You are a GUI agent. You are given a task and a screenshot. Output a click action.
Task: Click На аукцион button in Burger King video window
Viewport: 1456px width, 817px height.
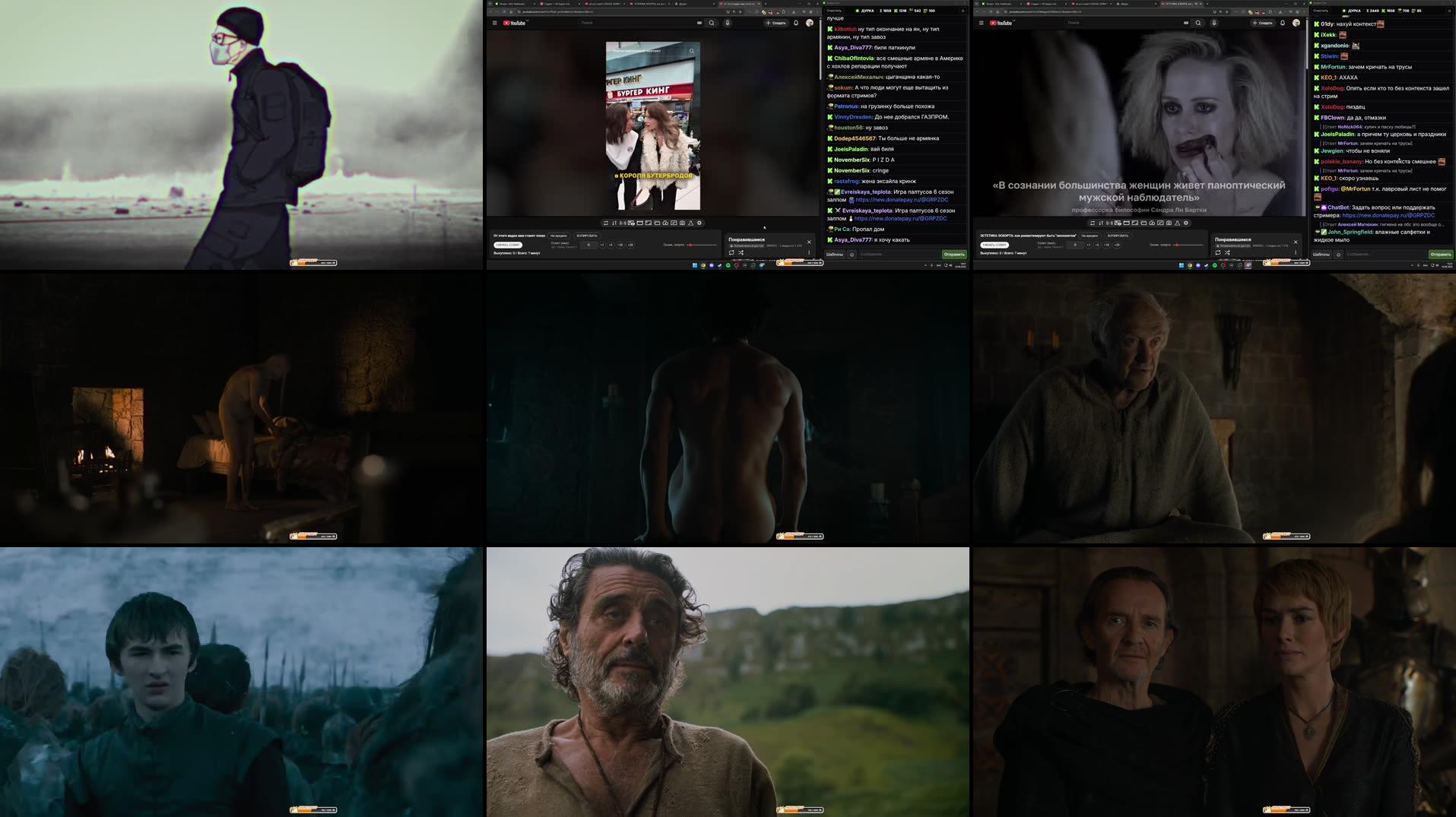[x=559, y=236]
